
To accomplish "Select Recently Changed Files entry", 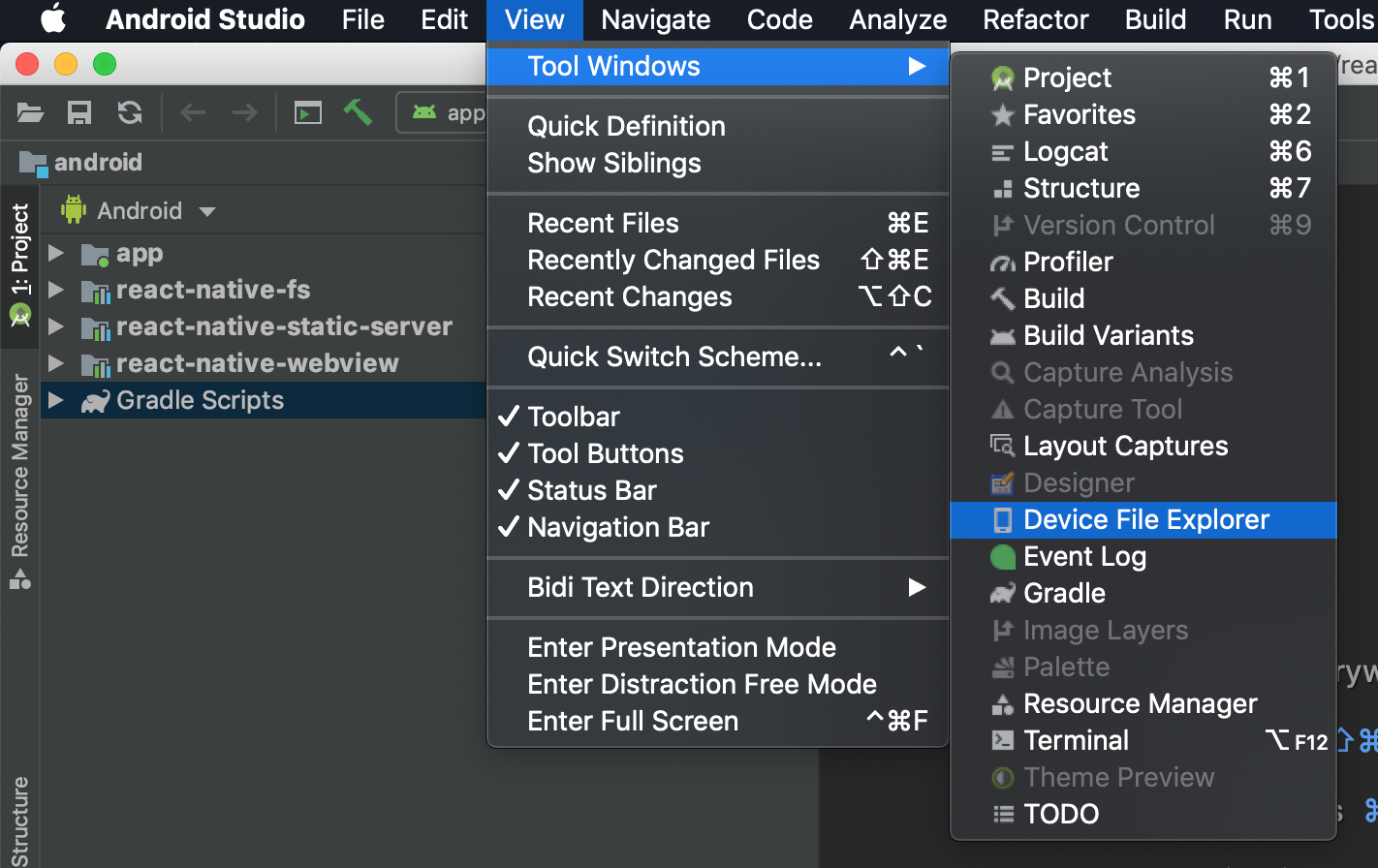I will (717, 260).
